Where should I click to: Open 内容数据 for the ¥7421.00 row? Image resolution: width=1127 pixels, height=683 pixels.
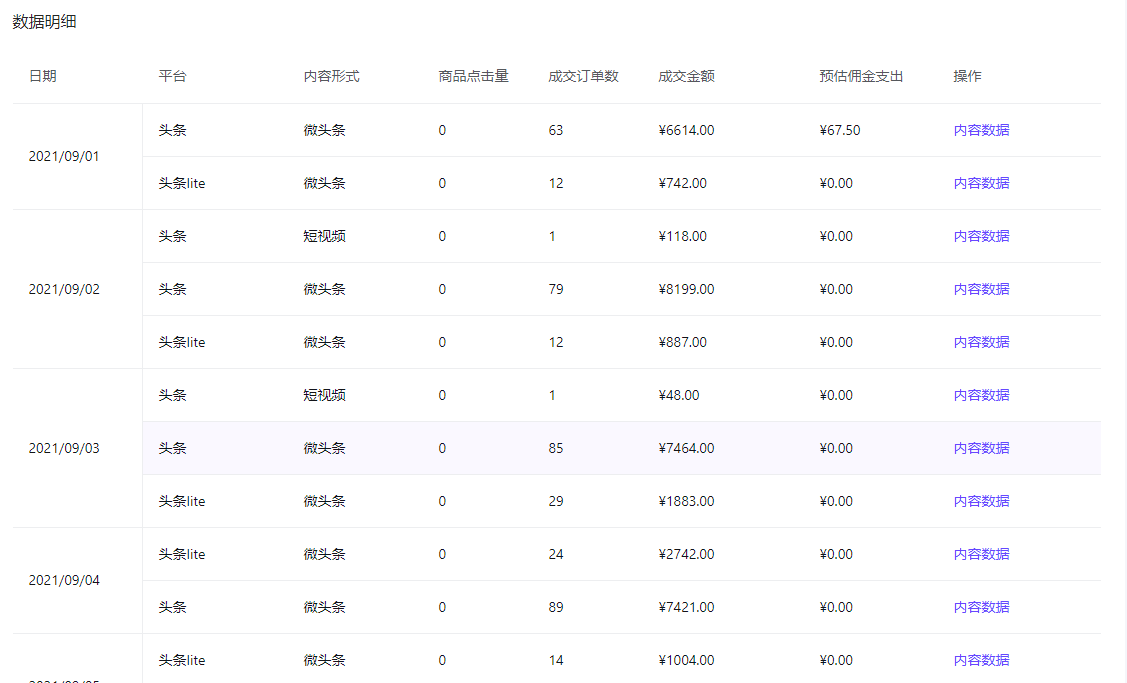981,608
